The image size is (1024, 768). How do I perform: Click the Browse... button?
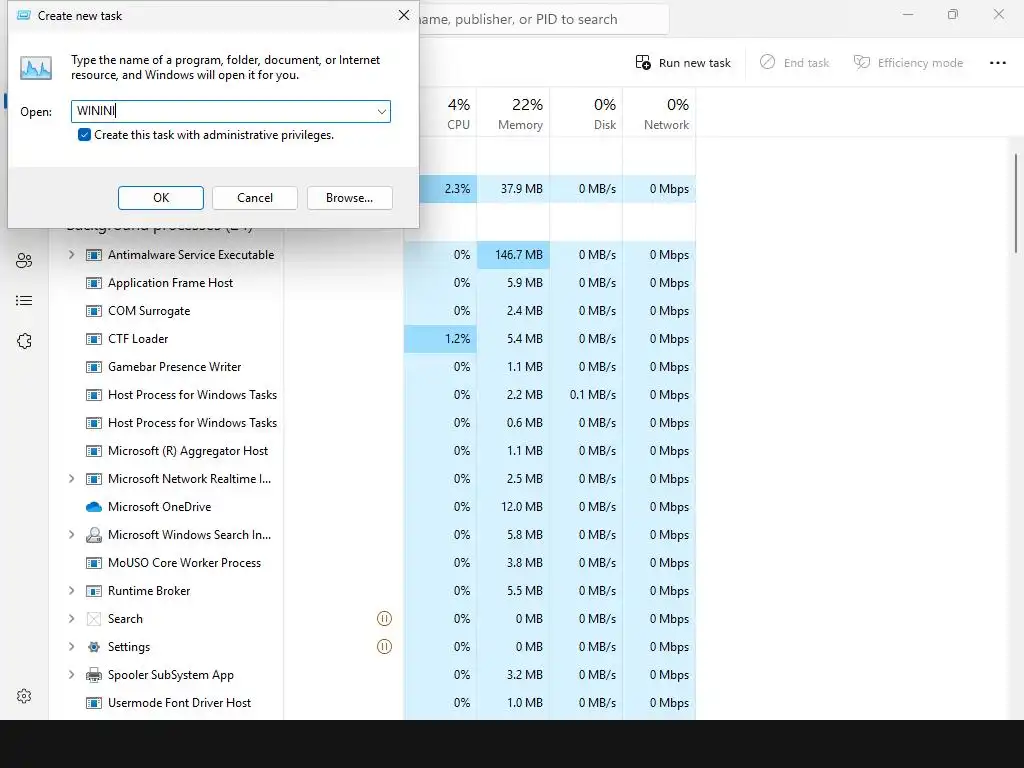pyautogui.click(x=349, y=198)
